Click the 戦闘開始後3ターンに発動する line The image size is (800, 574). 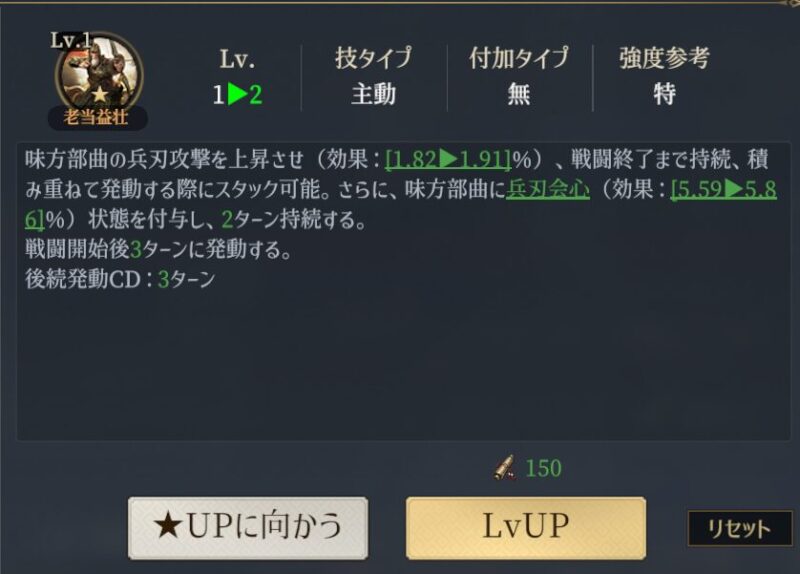[159, 249]
